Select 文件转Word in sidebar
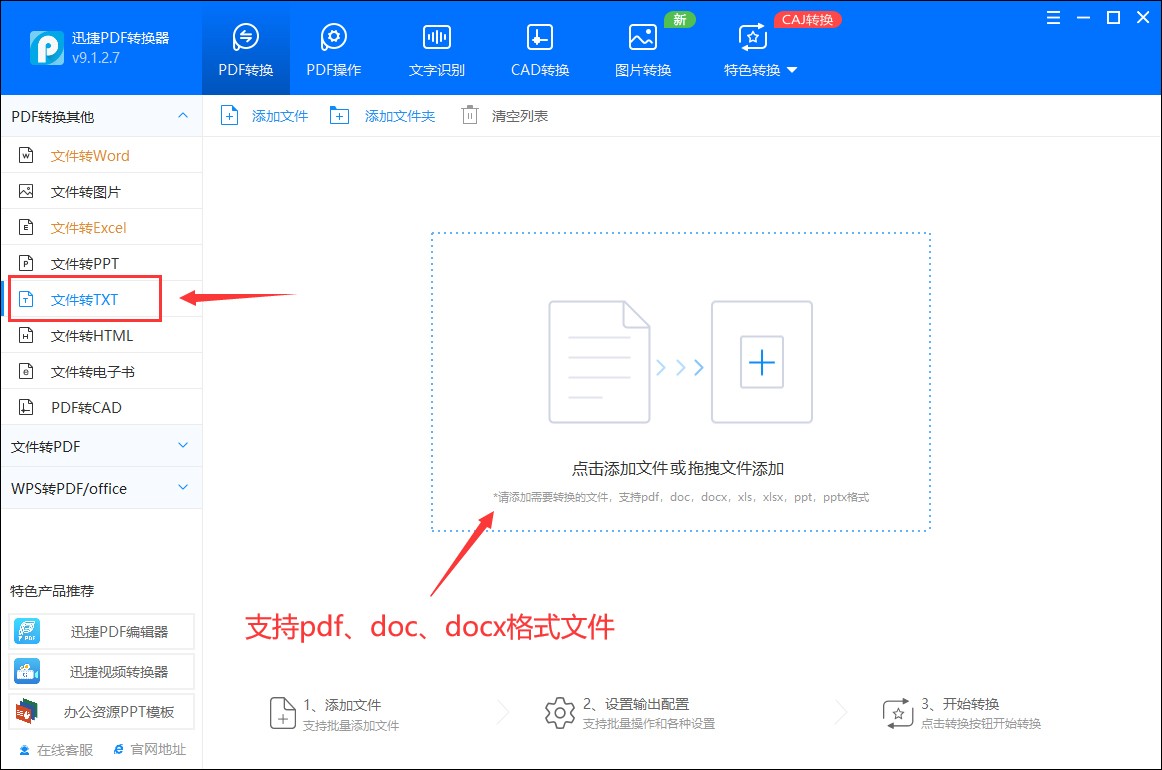 click(x=102, y=156)
